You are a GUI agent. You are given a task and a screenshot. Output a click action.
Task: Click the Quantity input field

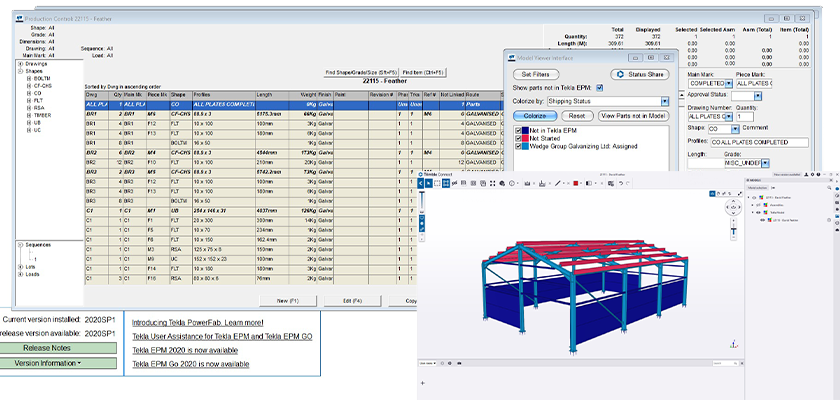[x=747, y=116]
